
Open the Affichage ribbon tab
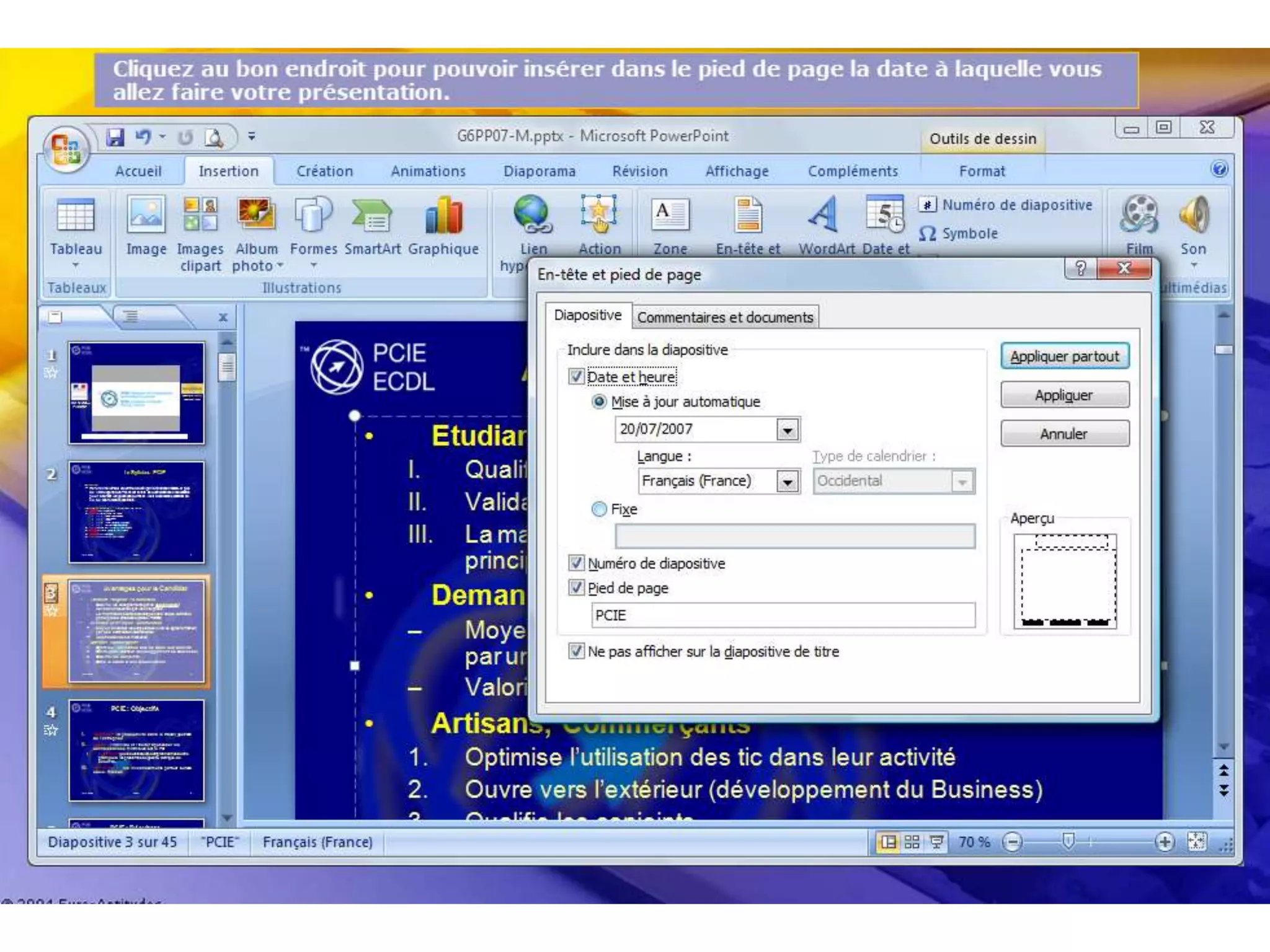click(737, 171)
